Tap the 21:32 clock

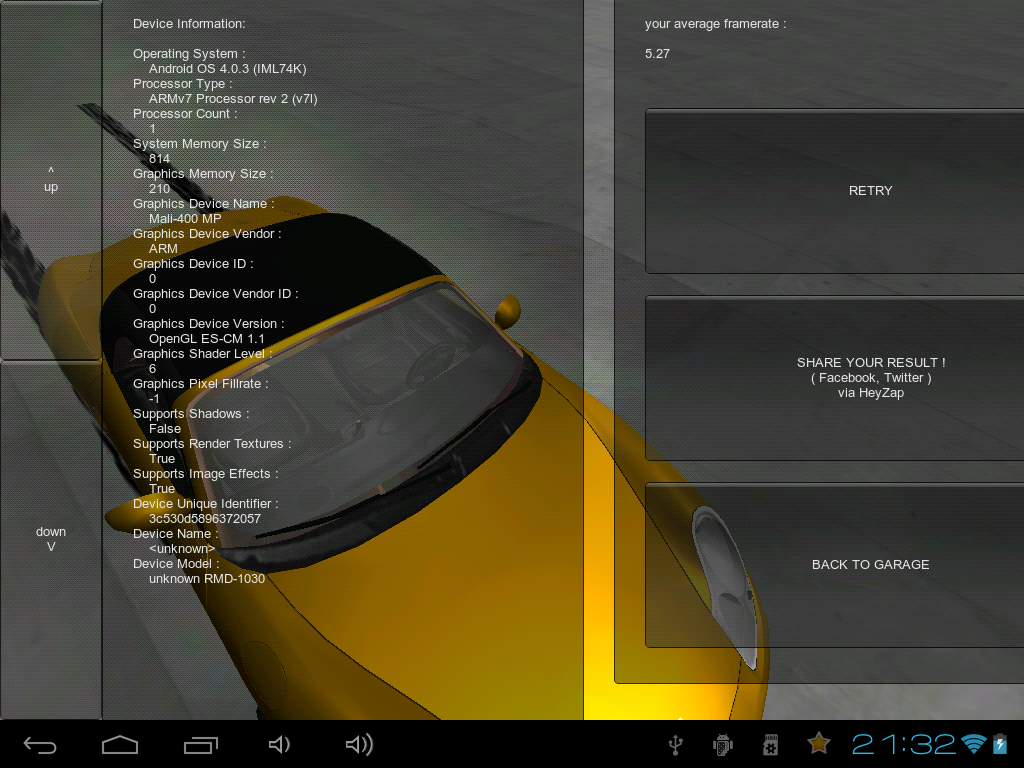(x=904, y=744)
